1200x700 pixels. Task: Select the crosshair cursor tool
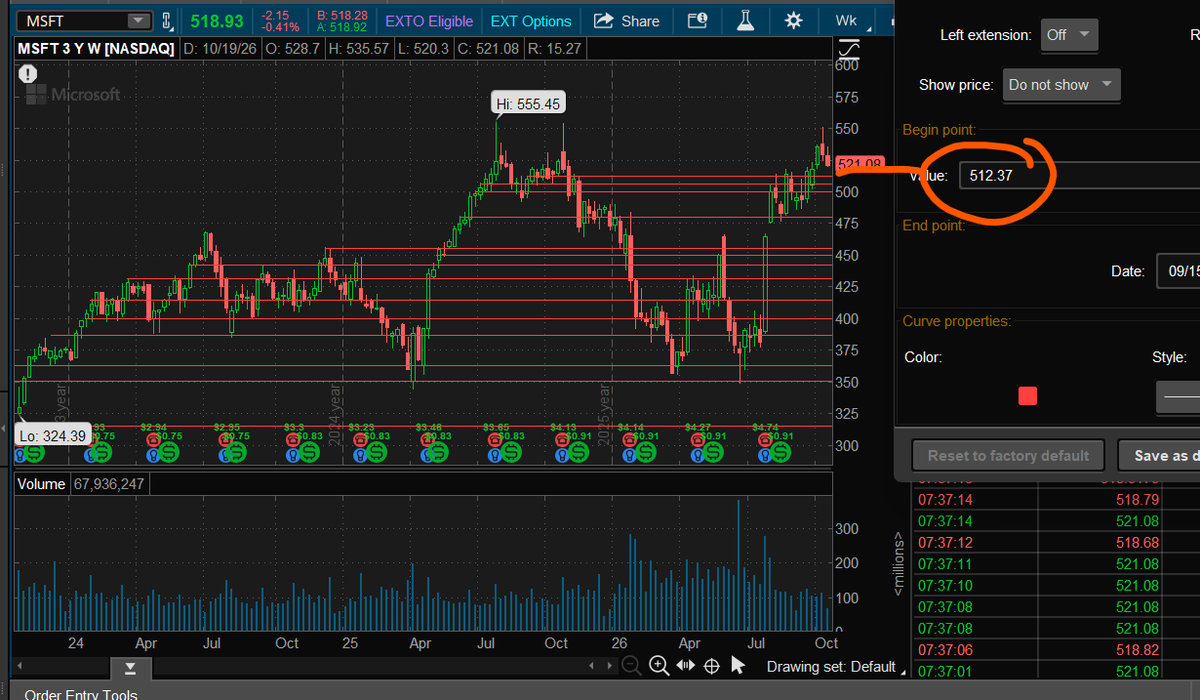click(712, 665)
